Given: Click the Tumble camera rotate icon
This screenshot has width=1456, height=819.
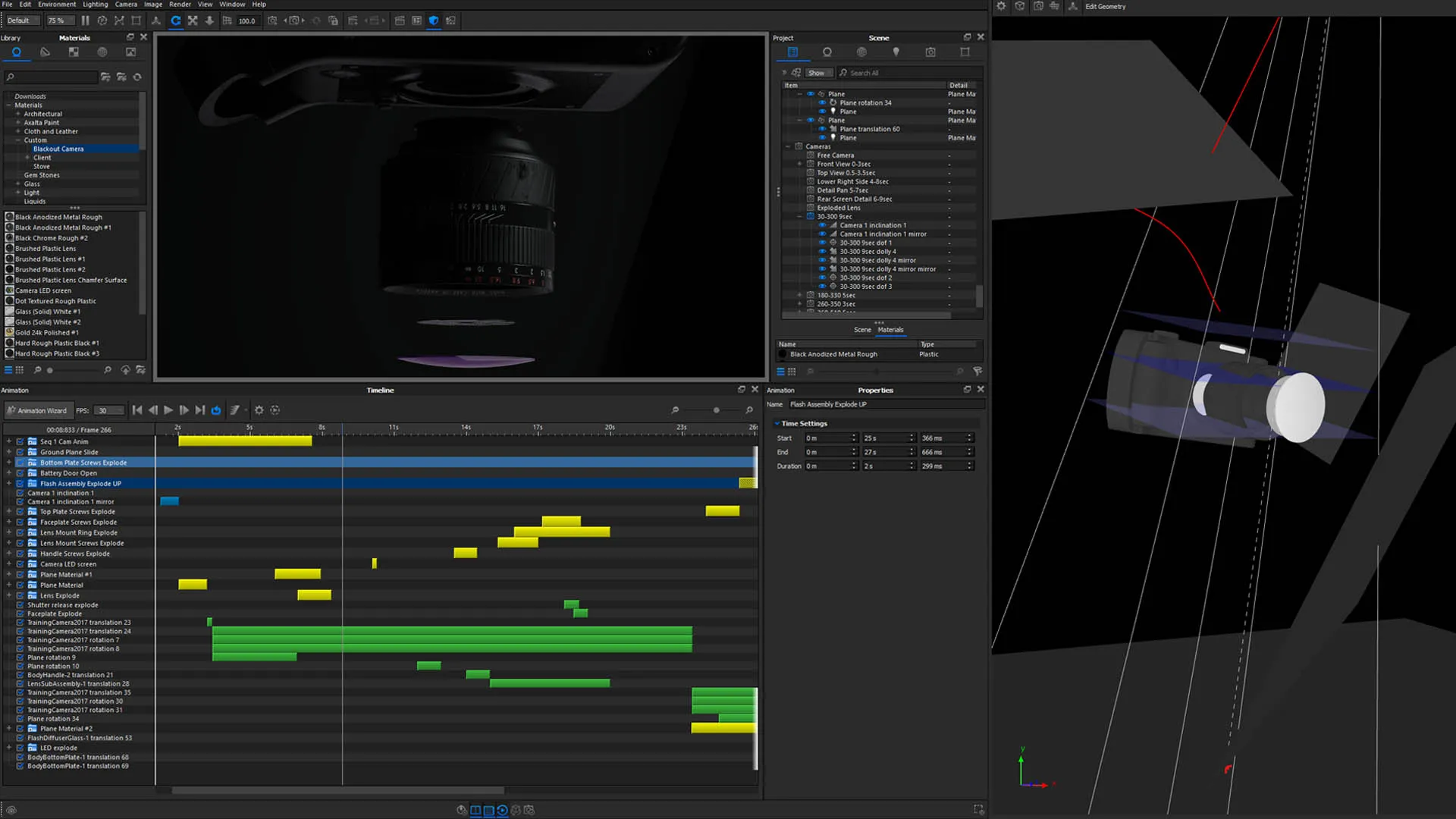Looking at the screenshot, I should pos(175,20).
